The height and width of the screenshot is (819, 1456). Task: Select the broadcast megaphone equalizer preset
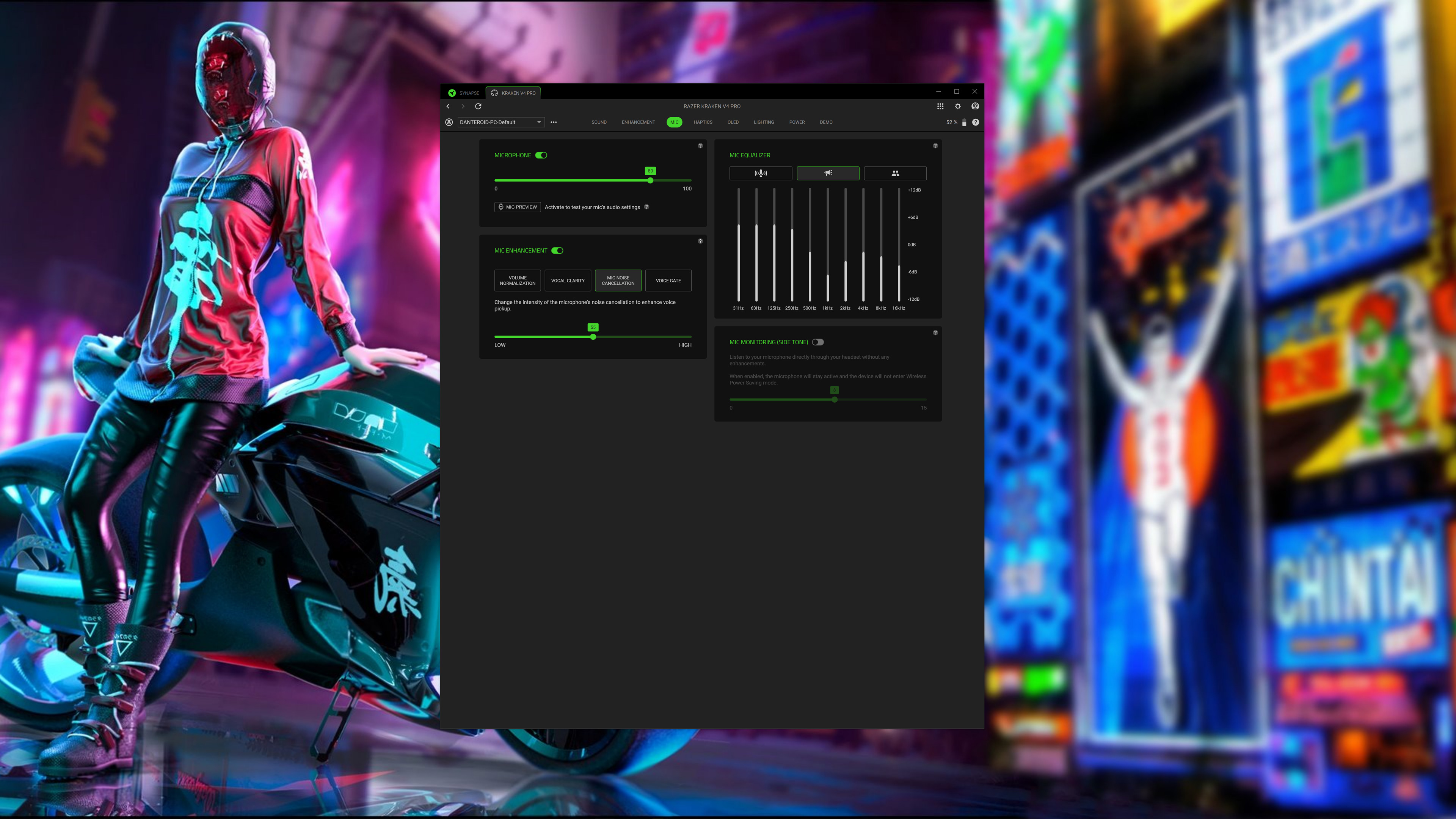(x=828, y=174)
